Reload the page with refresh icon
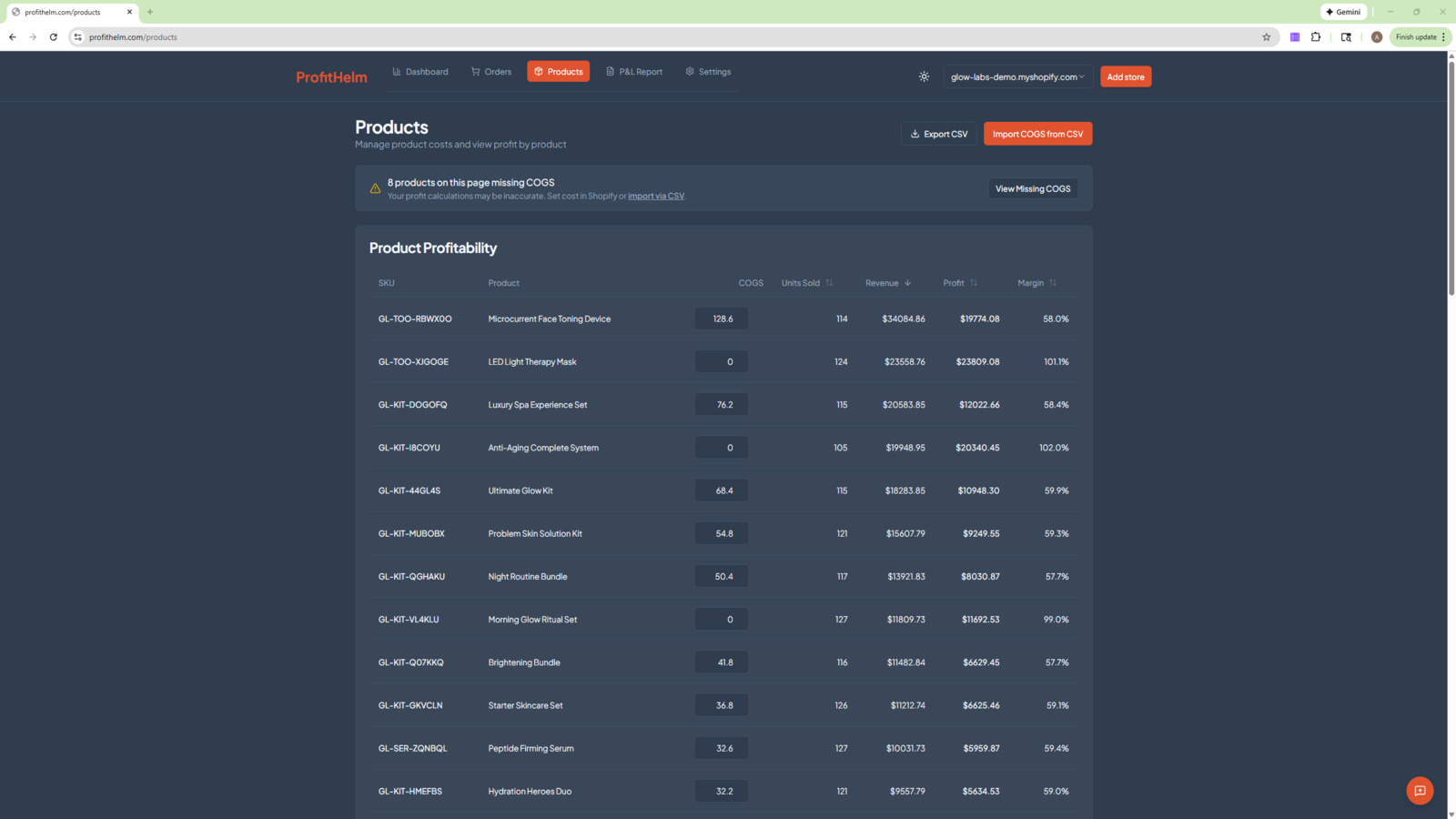Image resolution: width=1456 pixels, height=819 pixels. coord(54,37)
